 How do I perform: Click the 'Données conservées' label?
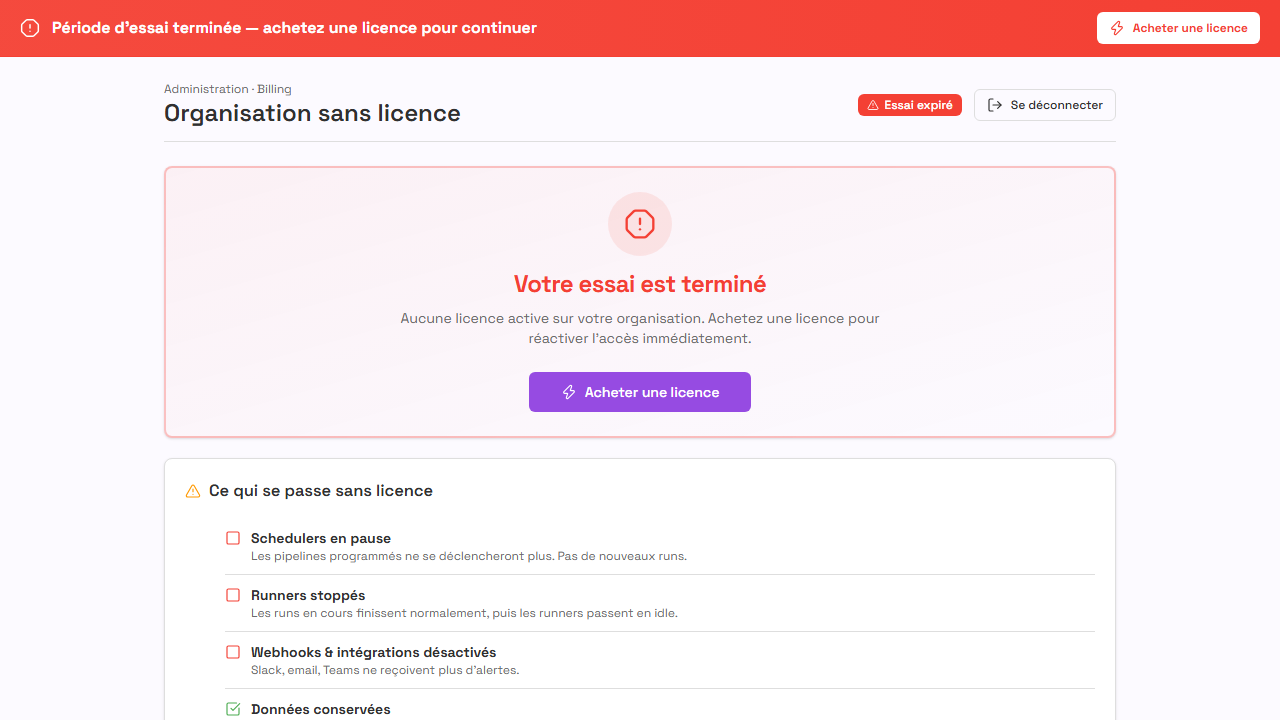pyautogui.click(x=321, y=709)
